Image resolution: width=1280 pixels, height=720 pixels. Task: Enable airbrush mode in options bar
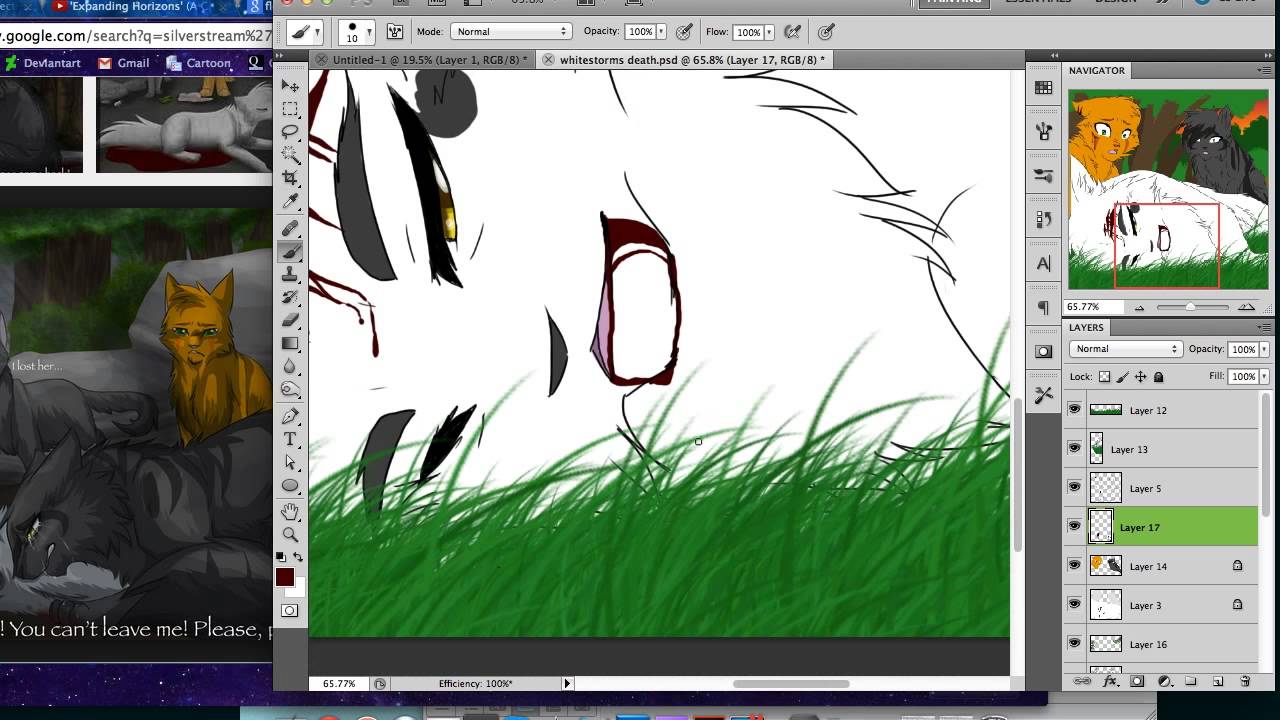pos(792,32)
